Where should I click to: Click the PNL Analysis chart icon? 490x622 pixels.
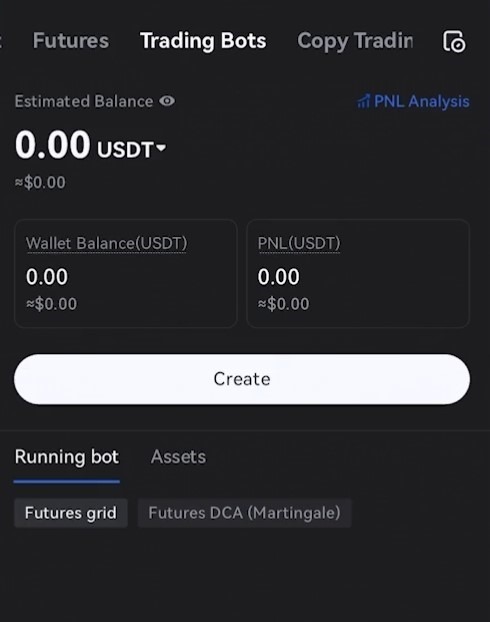(363, 101)
